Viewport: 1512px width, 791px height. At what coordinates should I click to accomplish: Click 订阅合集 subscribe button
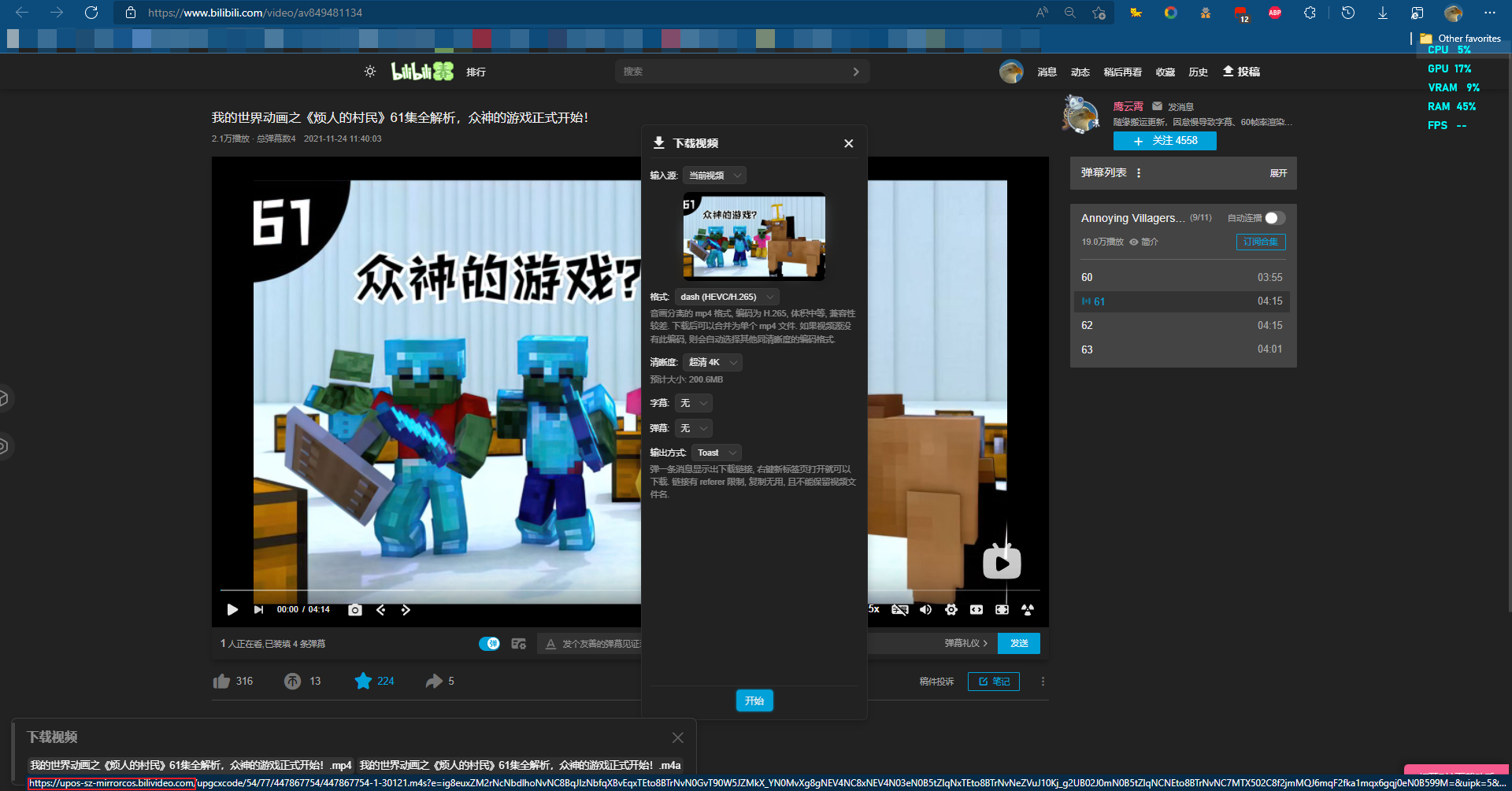tap(1261, 242)
